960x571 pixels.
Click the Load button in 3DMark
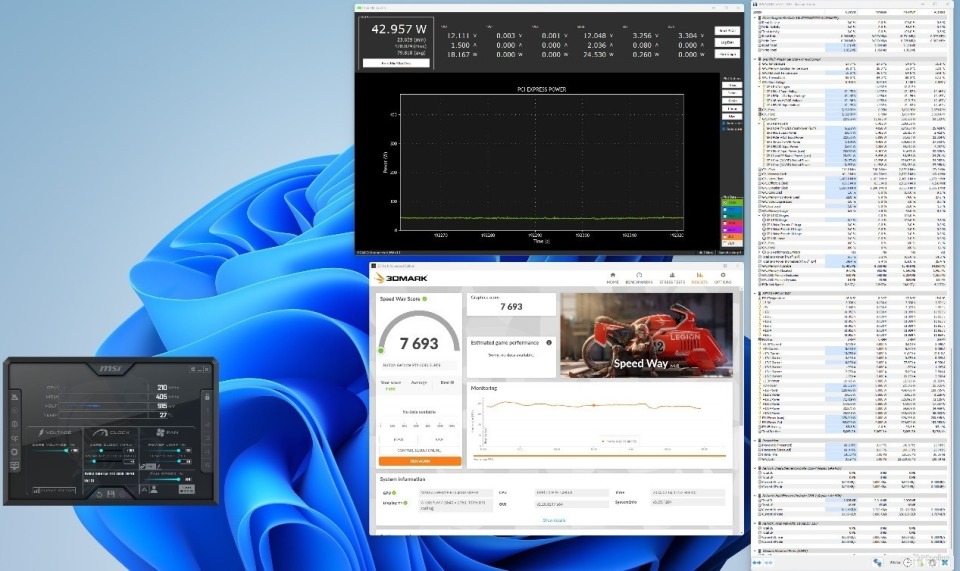point(398,439)
